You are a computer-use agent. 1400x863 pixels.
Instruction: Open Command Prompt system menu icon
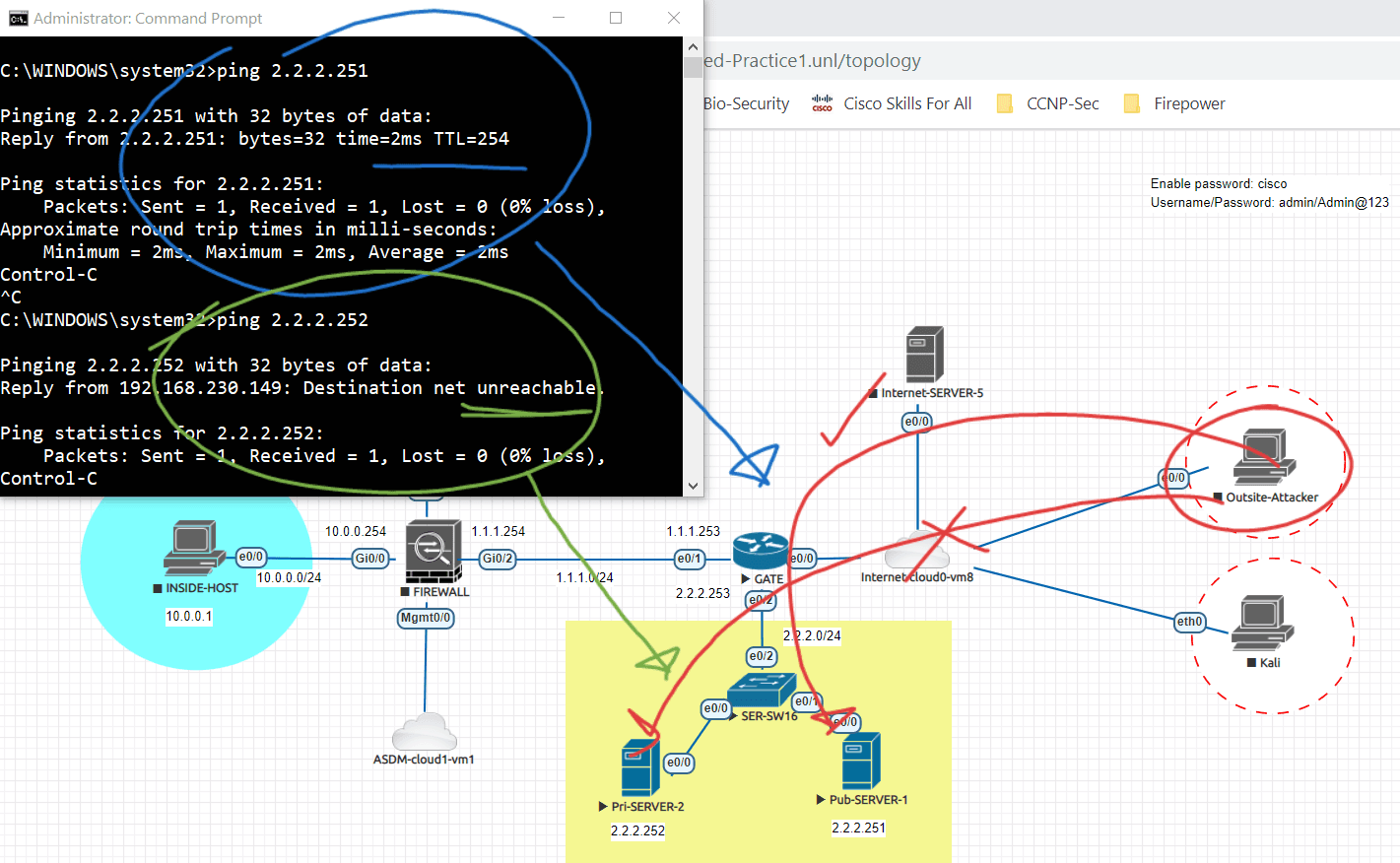18,18
